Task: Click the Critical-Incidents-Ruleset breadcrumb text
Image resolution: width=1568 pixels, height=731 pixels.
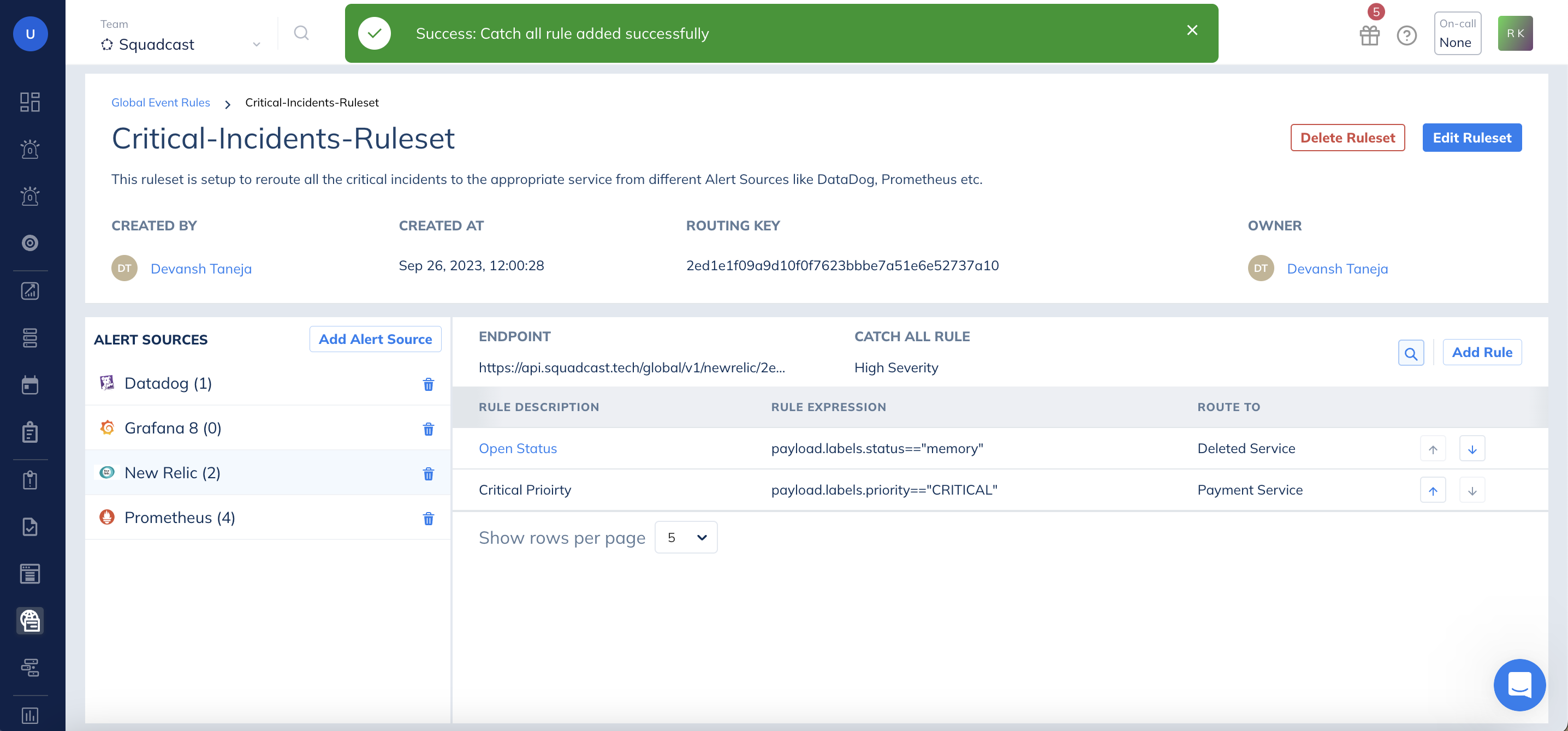Action: coord(312,103)
